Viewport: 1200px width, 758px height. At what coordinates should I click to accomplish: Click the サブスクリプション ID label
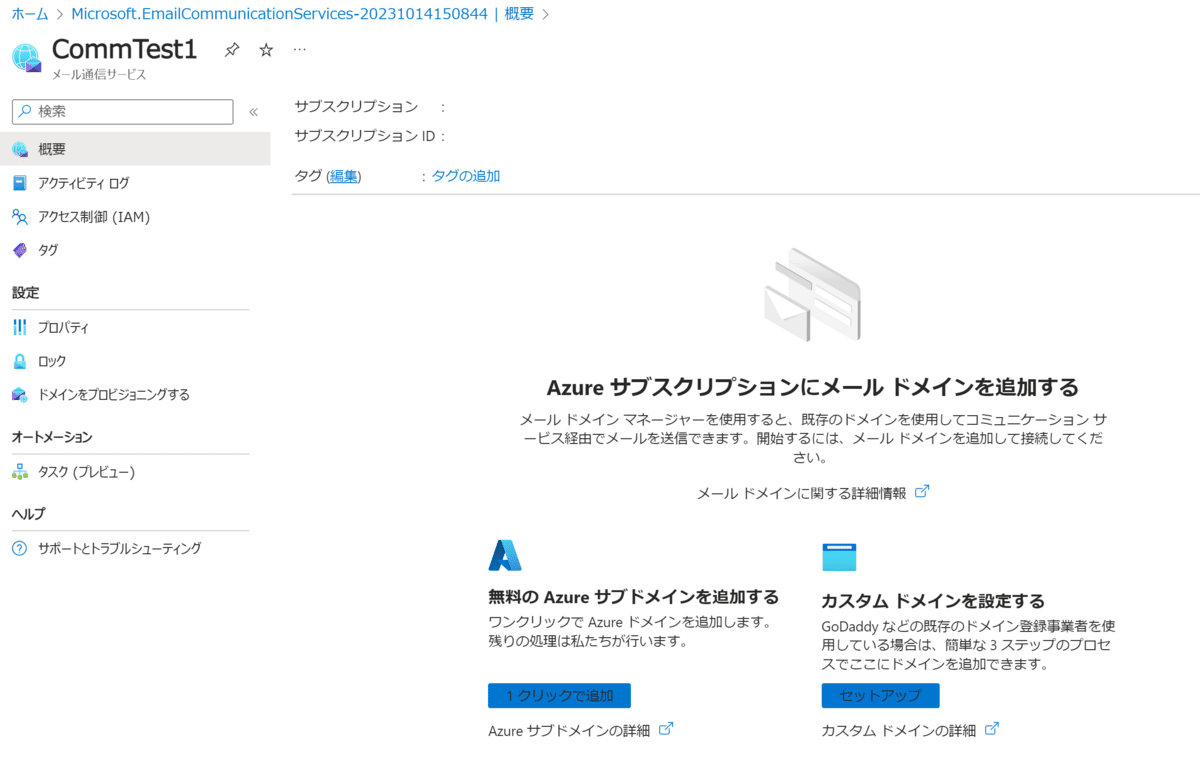364,136
